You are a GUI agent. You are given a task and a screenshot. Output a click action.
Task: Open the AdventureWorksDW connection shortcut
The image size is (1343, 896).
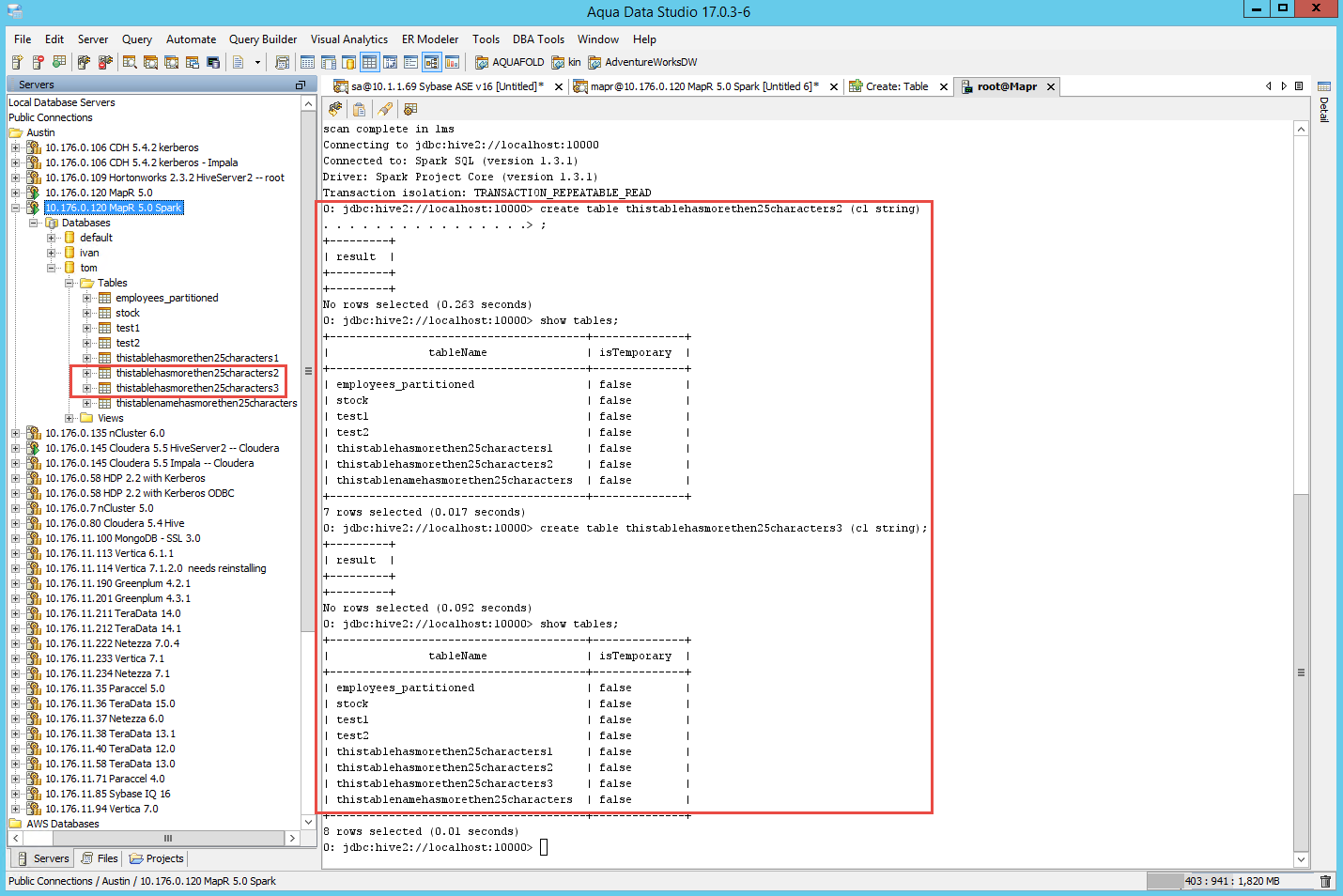[x=642, y=62]
